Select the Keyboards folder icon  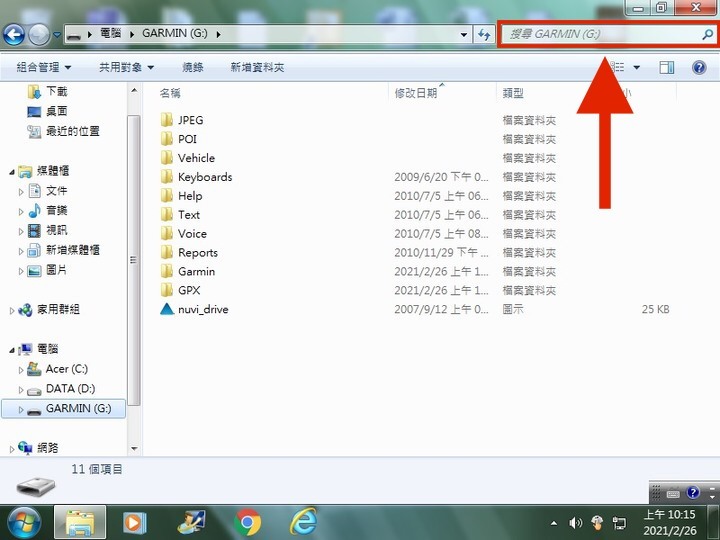(167, 177)
